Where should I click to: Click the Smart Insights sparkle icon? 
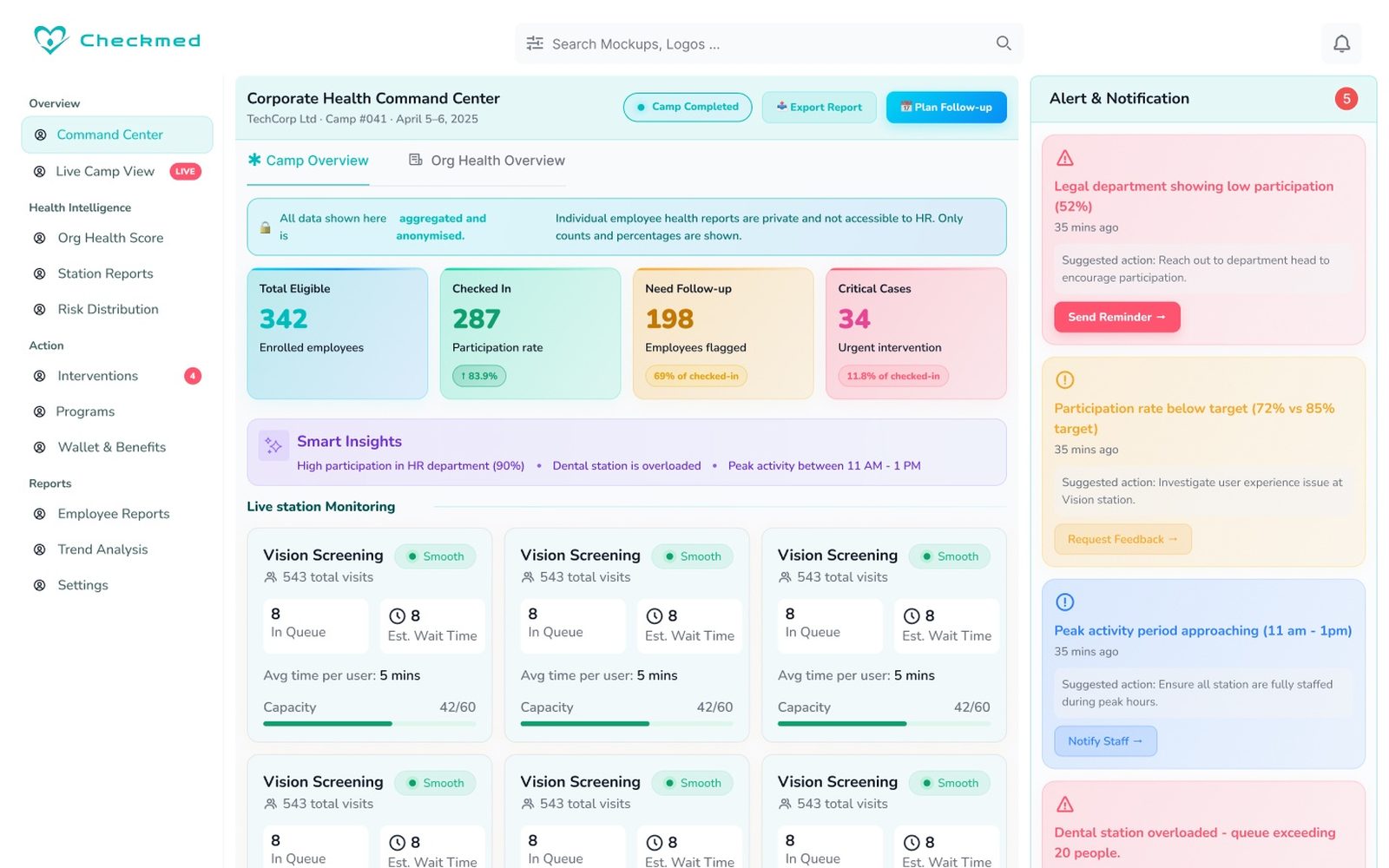tap(273, 445)
